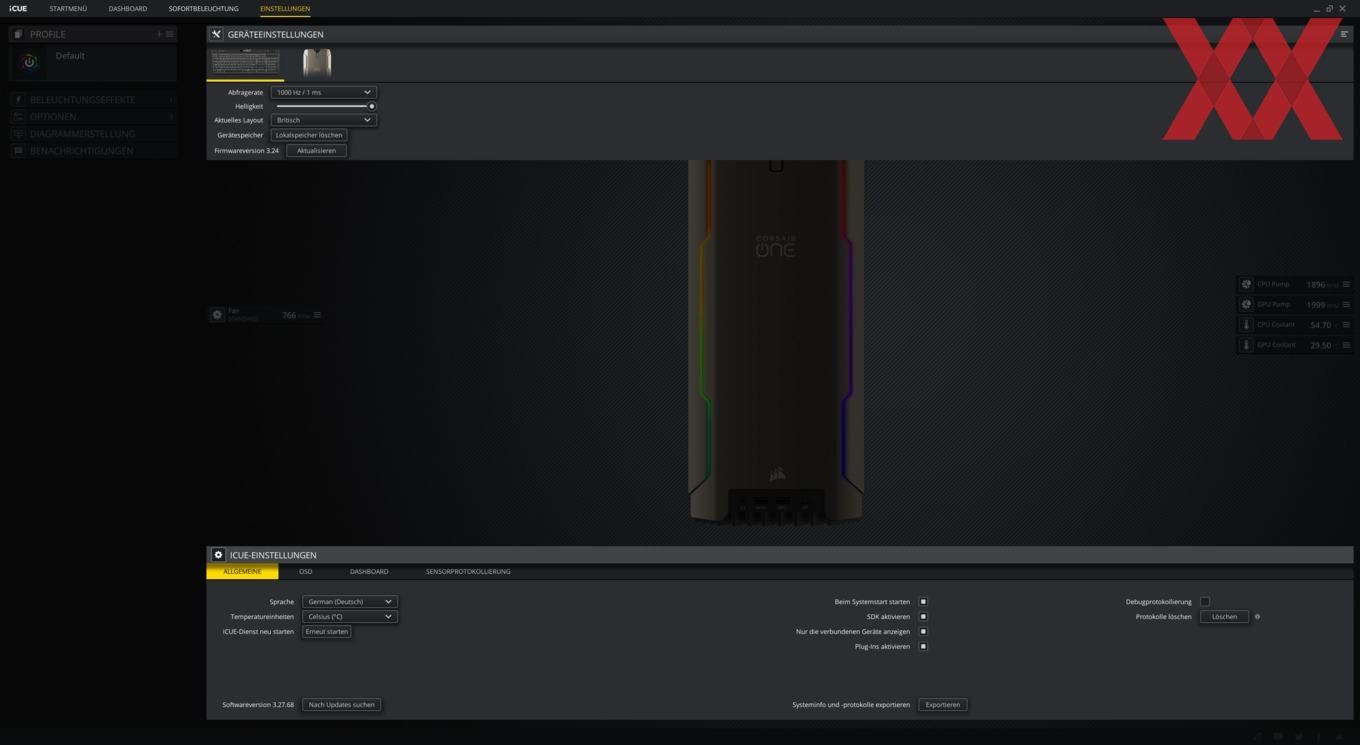Image resolution: width=1360 pixels, height=745 pixels.
Task: Expand the OPTIONEN section
Action: (x=93, y=117)
